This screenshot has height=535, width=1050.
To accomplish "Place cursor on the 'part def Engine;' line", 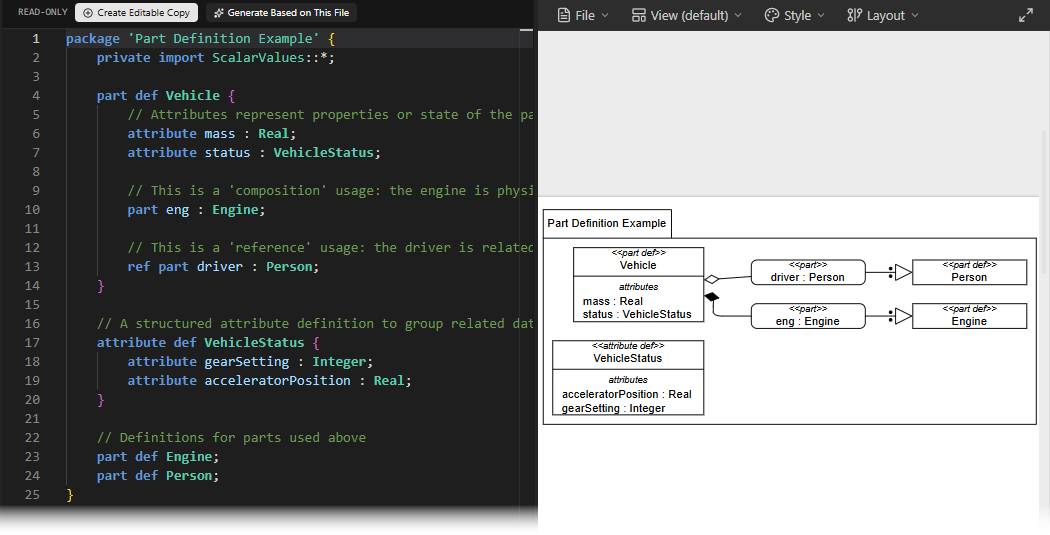I will [x=157, y=457].
